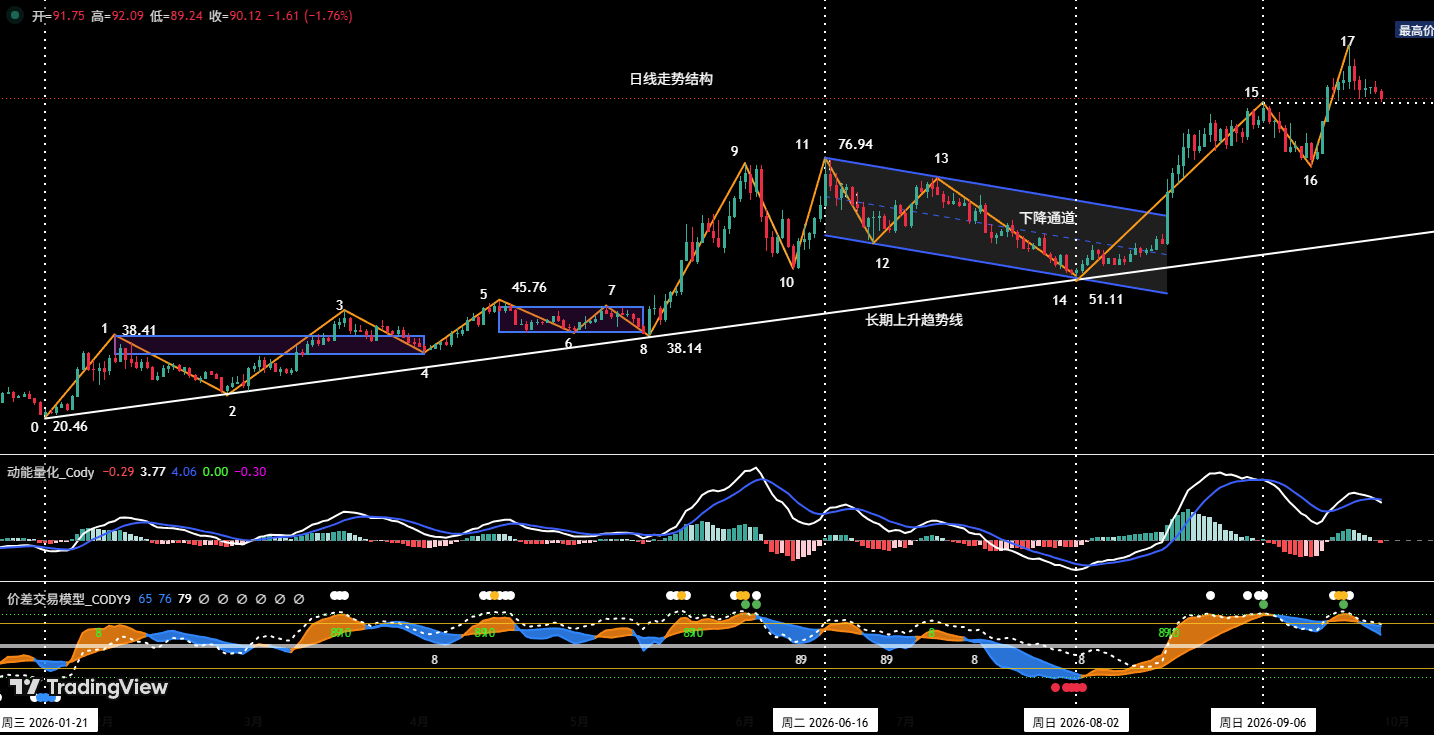The height and width of the screenshot is (735, 1434).
Task: Click the 51.11 low price label
Action: (x=1105, y=299)
